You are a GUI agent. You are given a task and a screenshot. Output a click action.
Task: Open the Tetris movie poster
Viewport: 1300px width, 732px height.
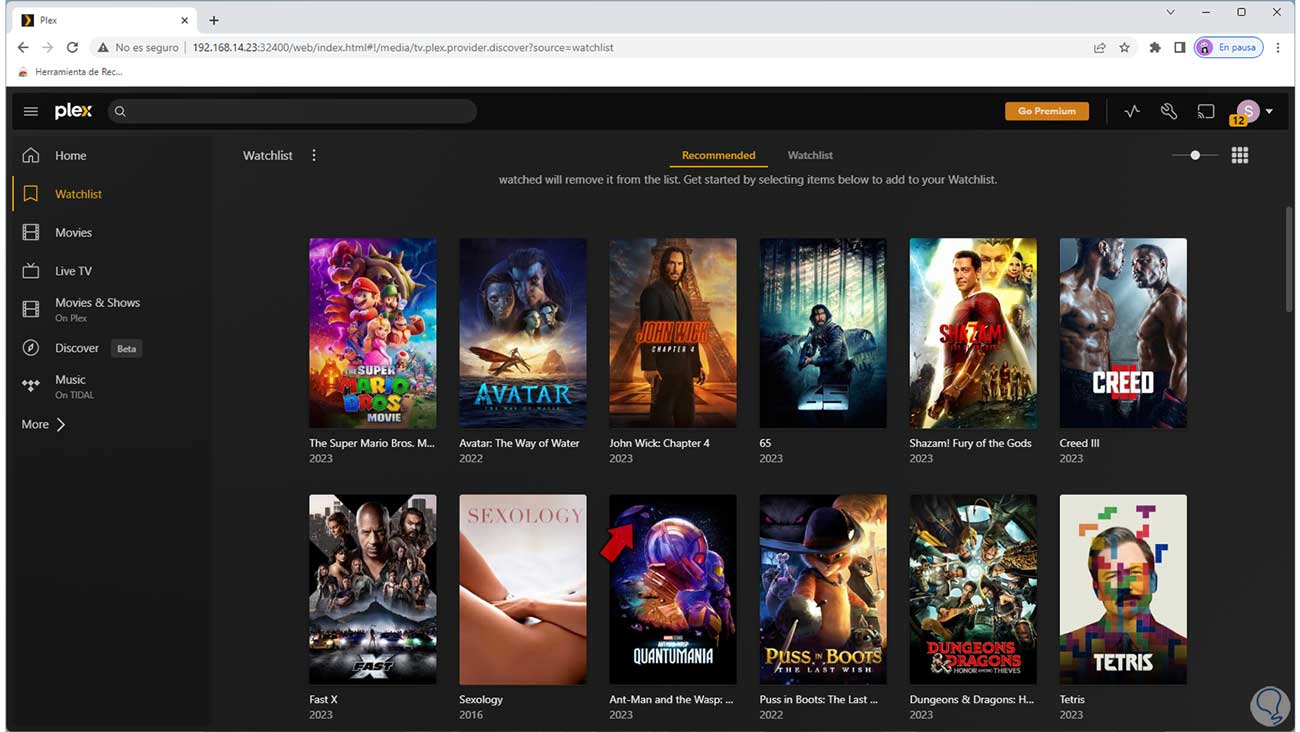click(x=1123, y=589)
